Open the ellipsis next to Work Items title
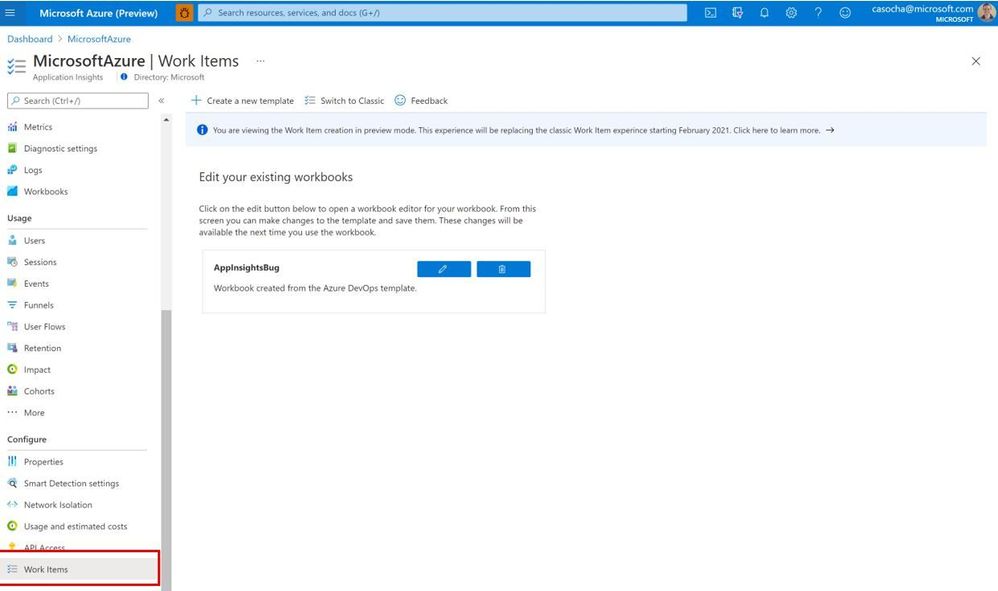 coord(260,61)
